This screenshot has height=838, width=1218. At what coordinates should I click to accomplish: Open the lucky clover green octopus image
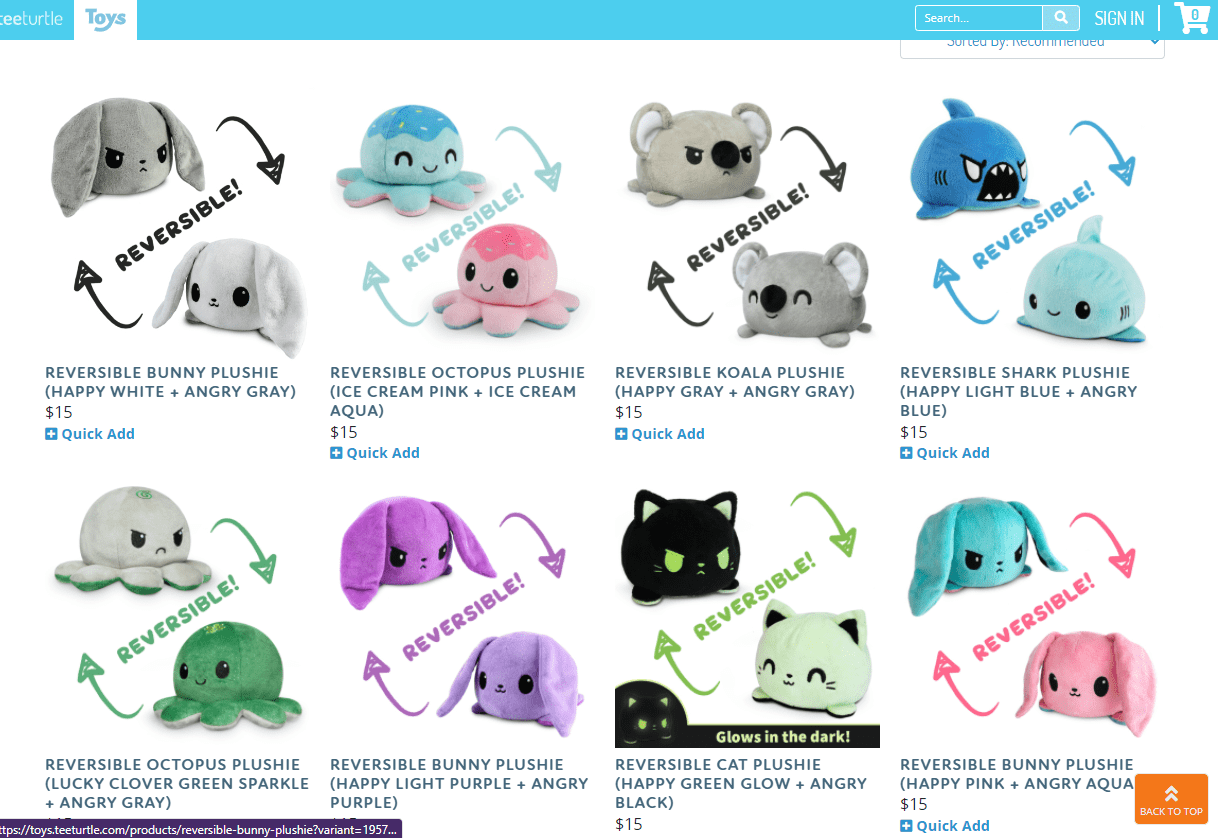pos(177,615)
